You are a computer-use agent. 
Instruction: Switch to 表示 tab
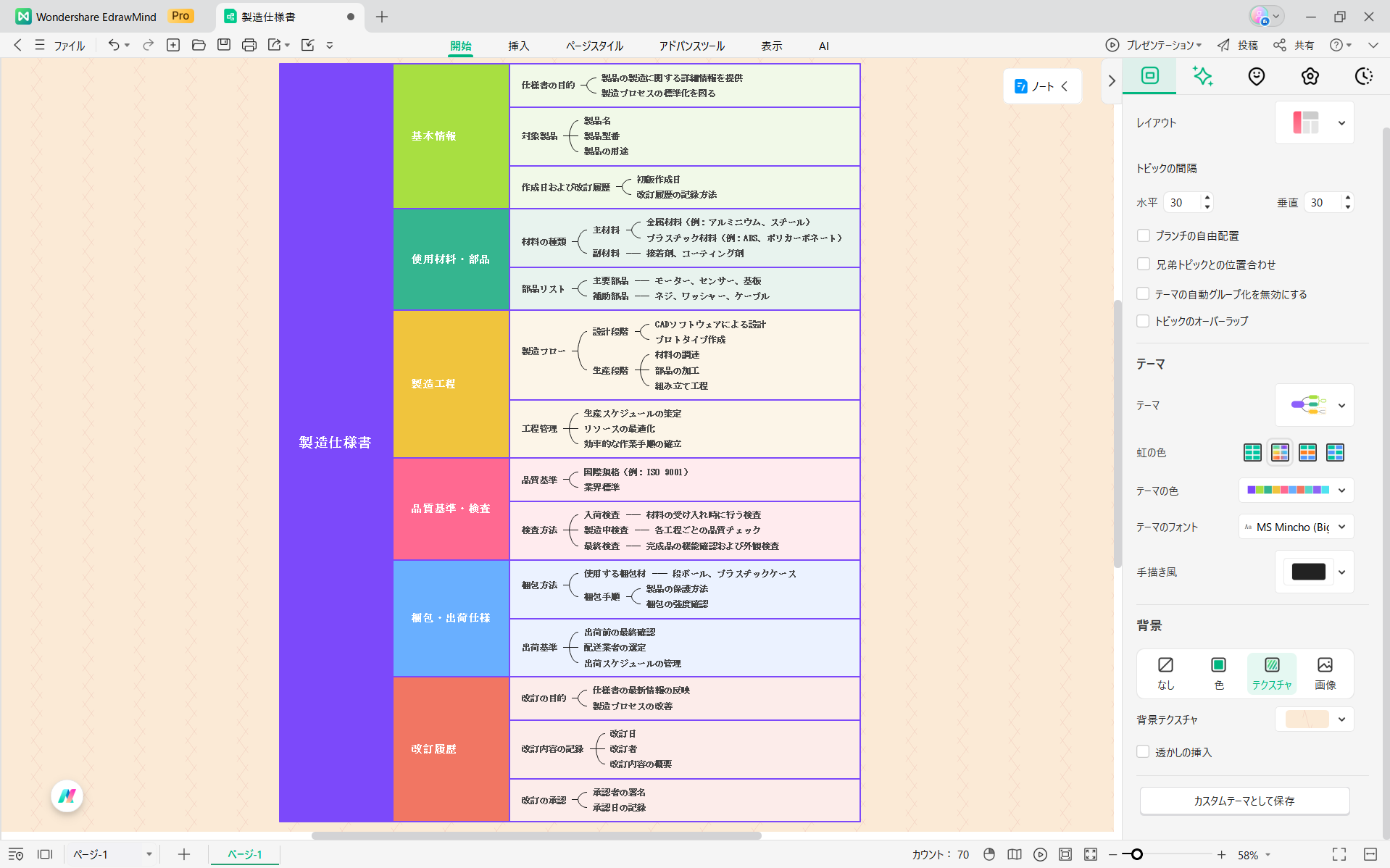tap(771, 46)
